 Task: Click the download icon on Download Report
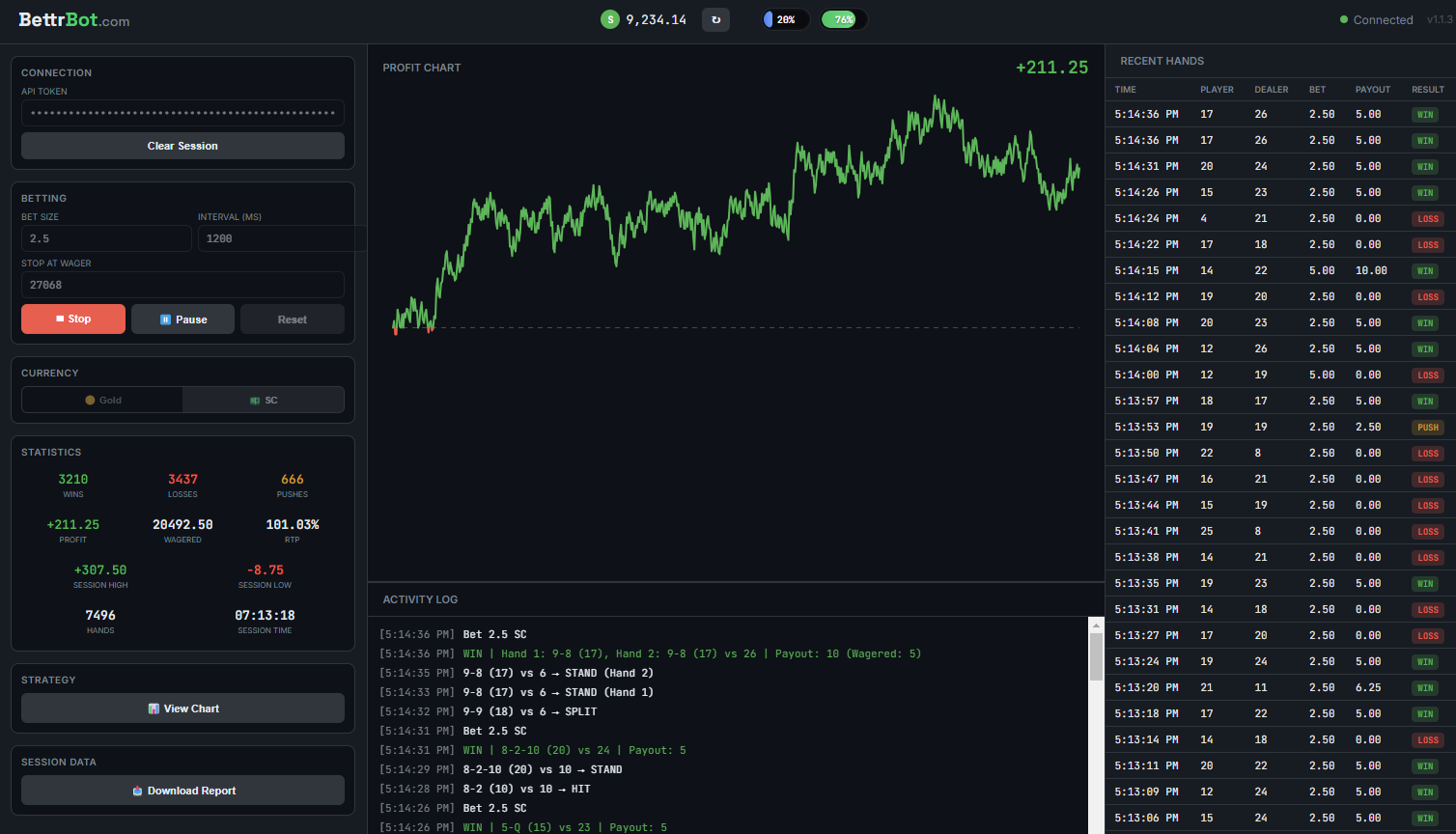click(136, 790)
